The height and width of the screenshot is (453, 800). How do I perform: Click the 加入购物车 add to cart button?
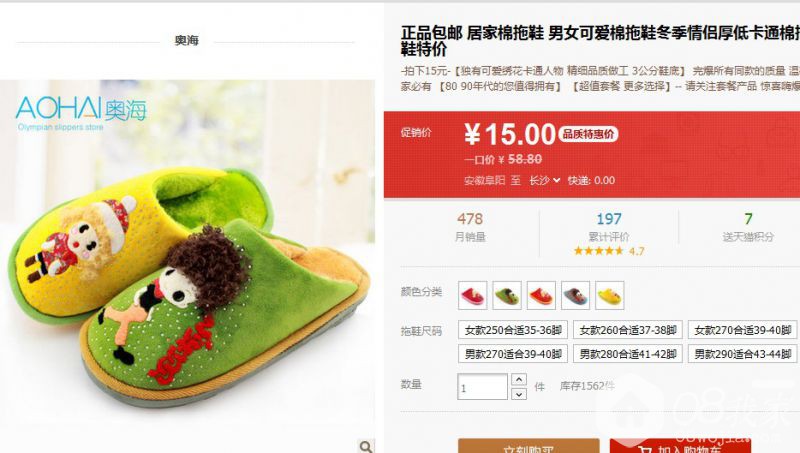pyautogui.click(x=681, y=446)
